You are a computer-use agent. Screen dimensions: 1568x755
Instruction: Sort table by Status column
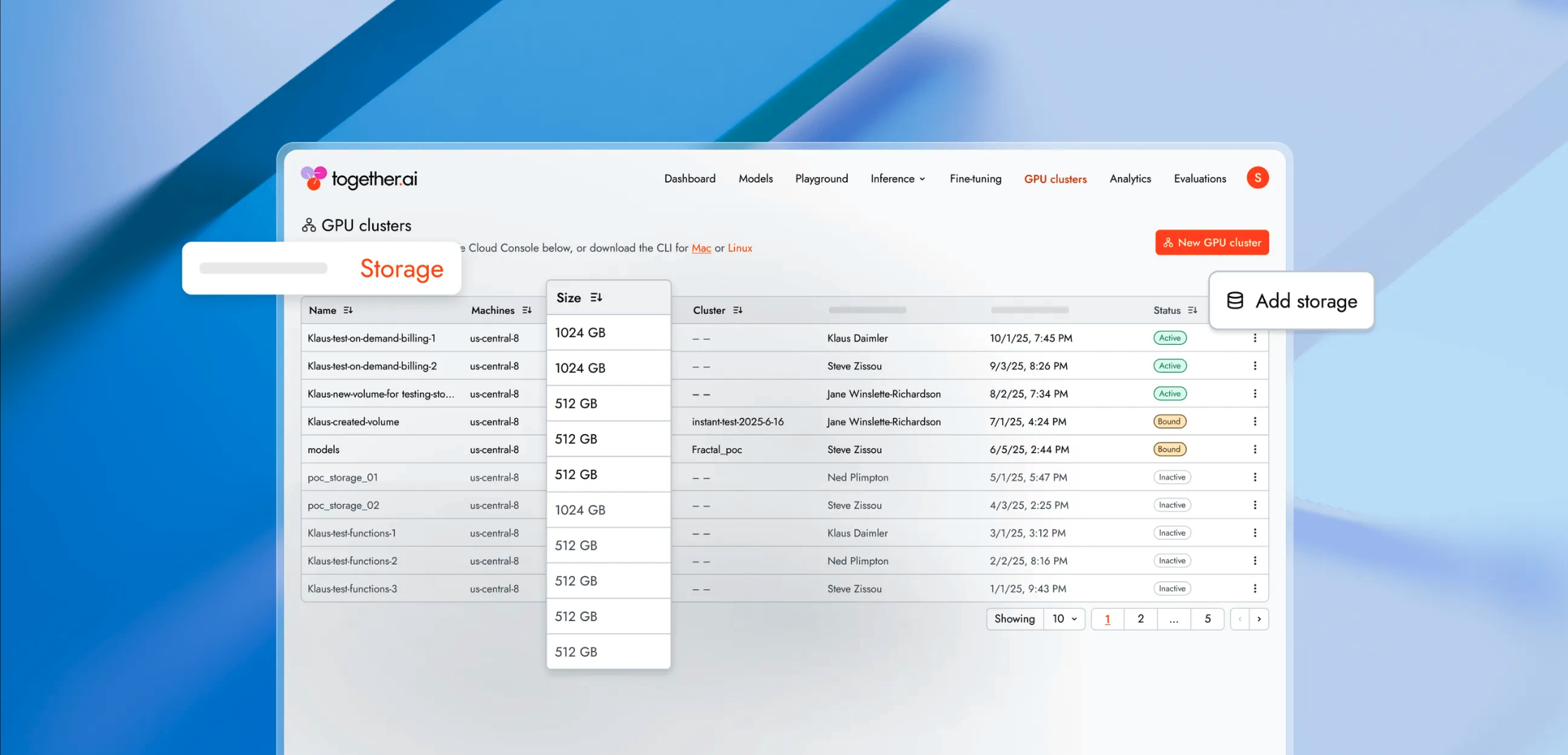(1192, 310)
